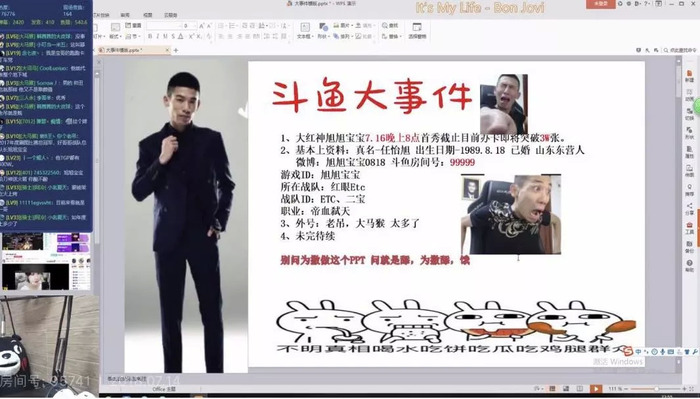This screenshot has height=399, width=700.
Task: Expand the picture (图片) insert dropdown
Action: tap(353, 26)
